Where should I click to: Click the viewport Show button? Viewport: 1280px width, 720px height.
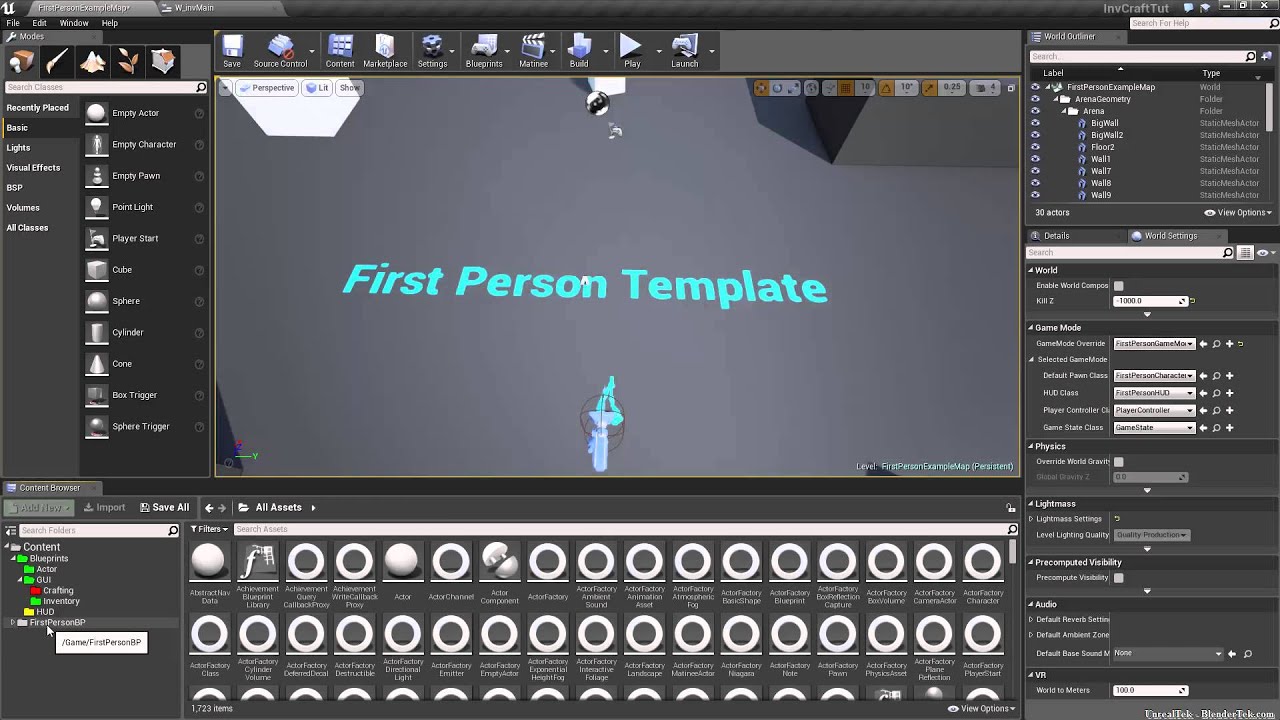click(x=349, y=88)
